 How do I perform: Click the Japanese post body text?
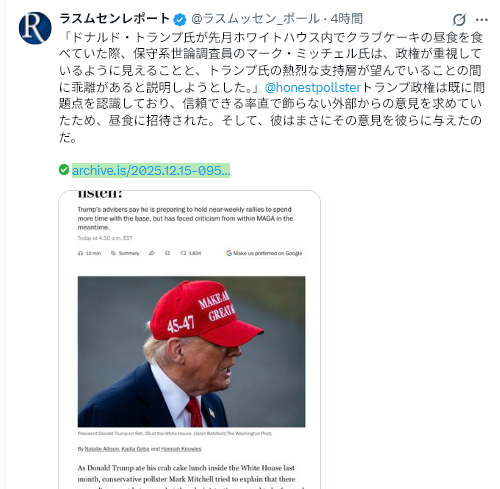(x=272, y=87)
